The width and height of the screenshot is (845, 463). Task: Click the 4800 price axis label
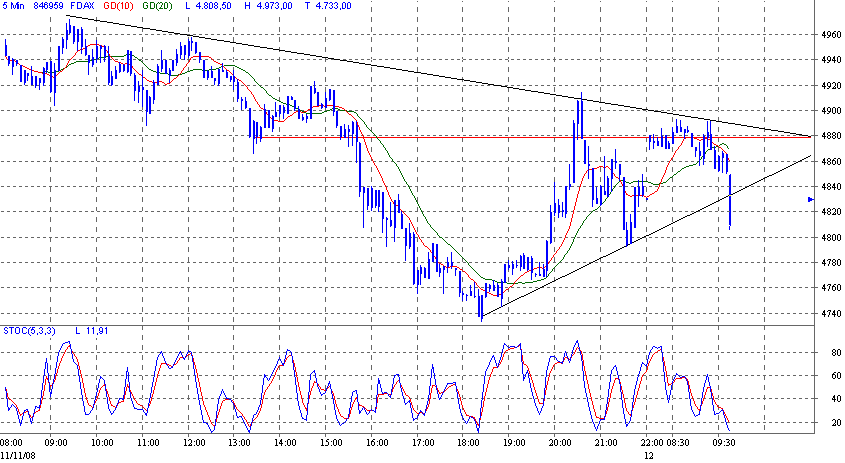pyautogui.click(x=831, y=237)
